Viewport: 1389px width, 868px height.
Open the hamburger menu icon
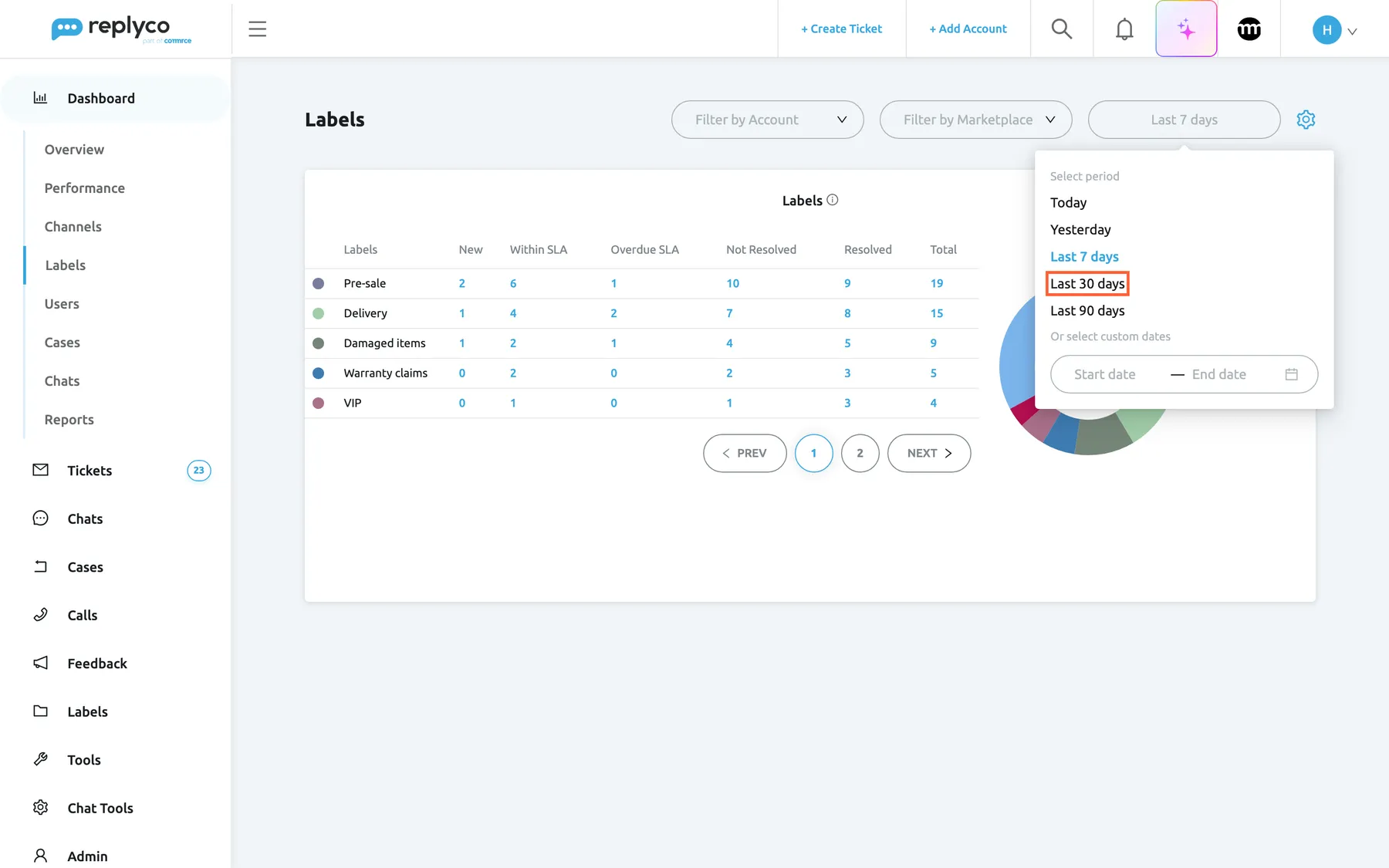pyautogui.click(x=257, y=29)
